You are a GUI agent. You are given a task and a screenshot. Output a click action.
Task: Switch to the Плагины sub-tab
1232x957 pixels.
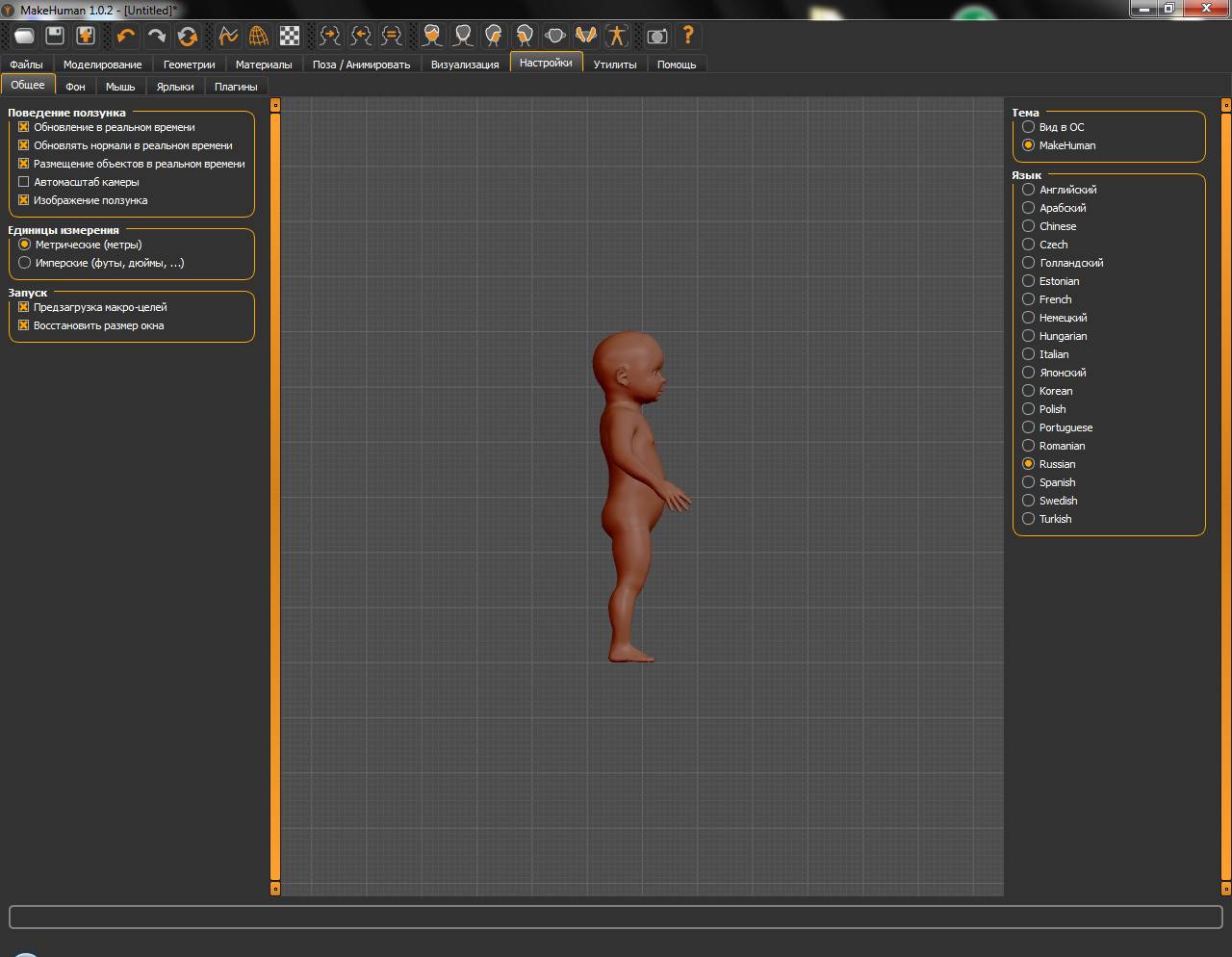(x=236, y=87)
